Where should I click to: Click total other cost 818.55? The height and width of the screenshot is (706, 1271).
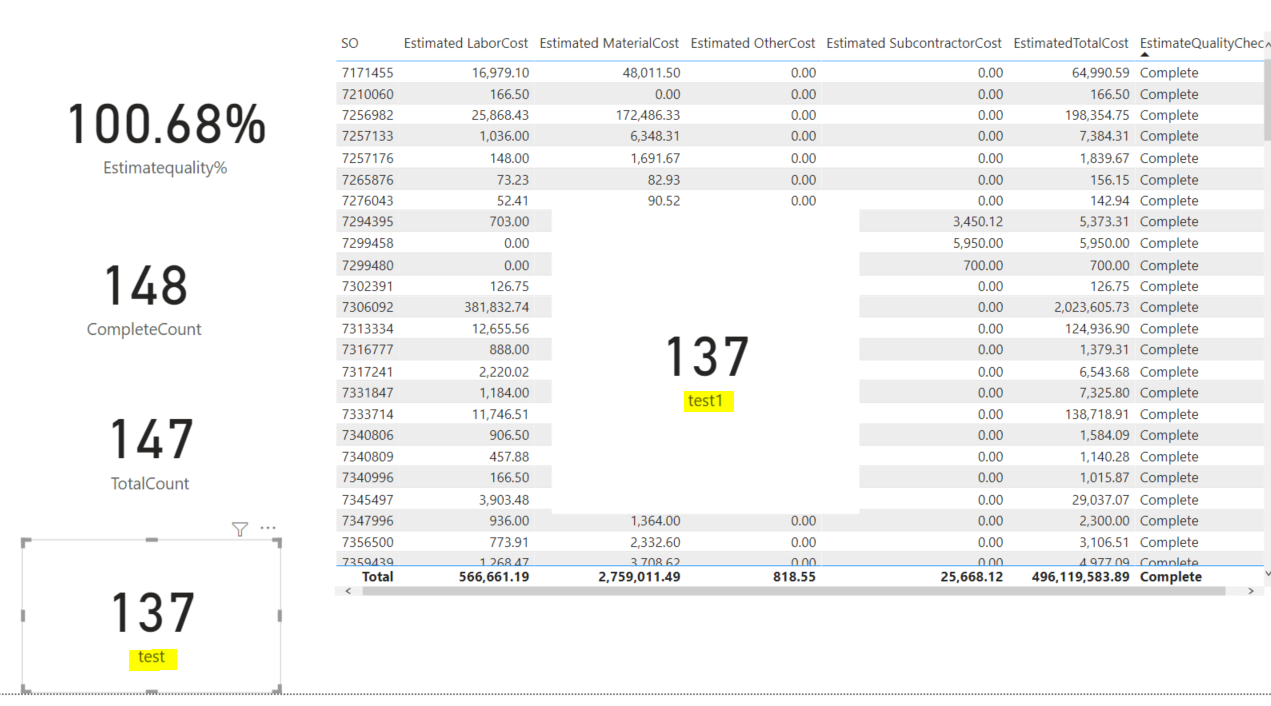(794, 576)
